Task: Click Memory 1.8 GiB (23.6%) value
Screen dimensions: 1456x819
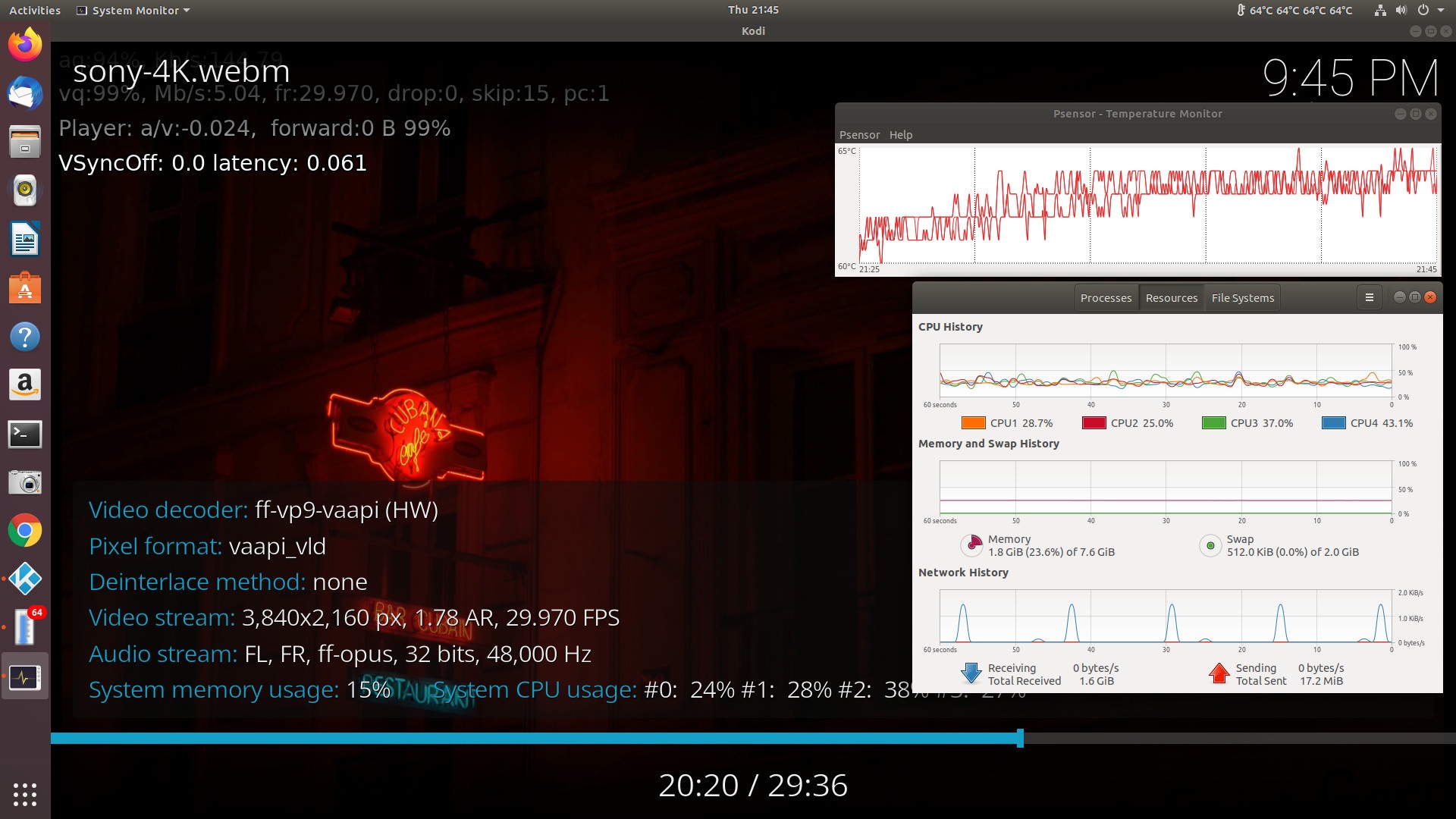Action: pyautogui.click(x=1051, y=552)
